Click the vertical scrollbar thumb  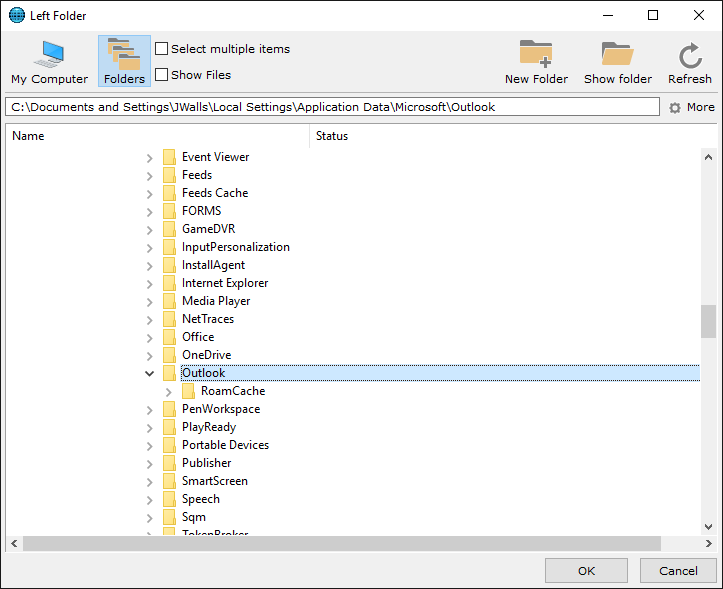coord(708,321)
